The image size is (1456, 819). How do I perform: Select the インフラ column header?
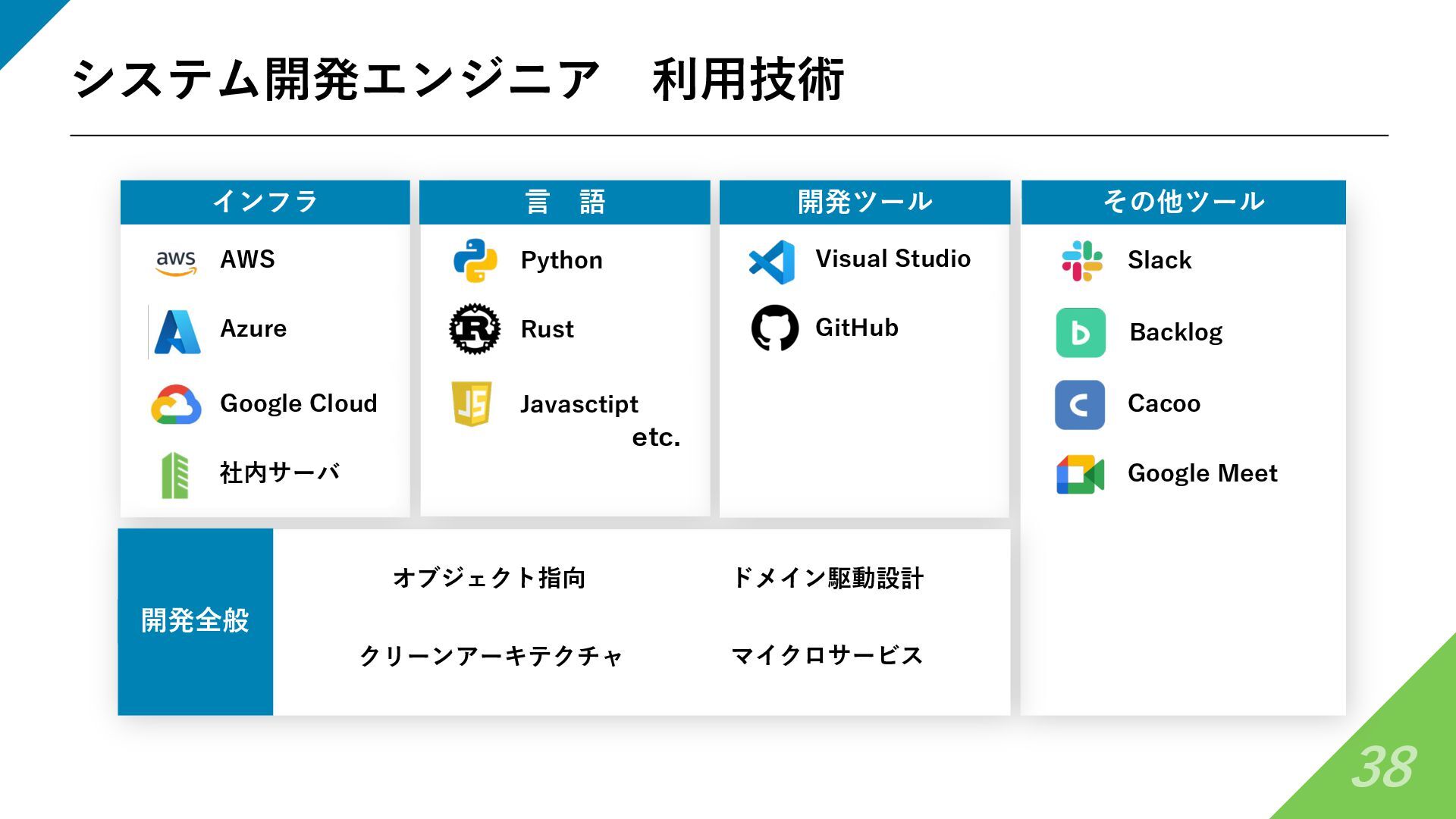coord(265,202)
